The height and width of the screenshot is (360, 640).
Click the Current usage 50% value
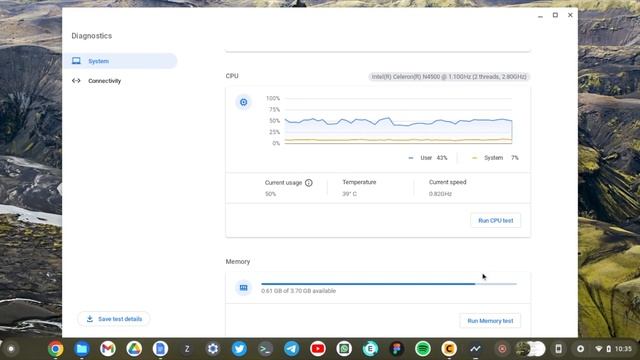point(271,194)
